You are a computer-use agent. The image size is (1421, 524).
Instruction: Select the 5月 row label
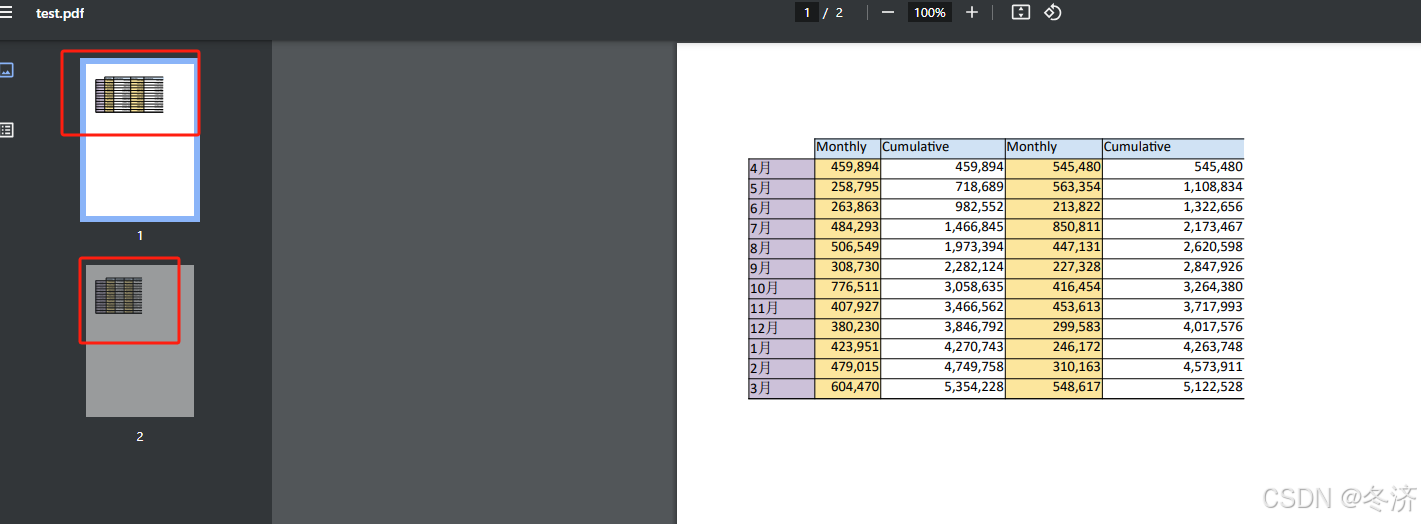tap(760, 188)
